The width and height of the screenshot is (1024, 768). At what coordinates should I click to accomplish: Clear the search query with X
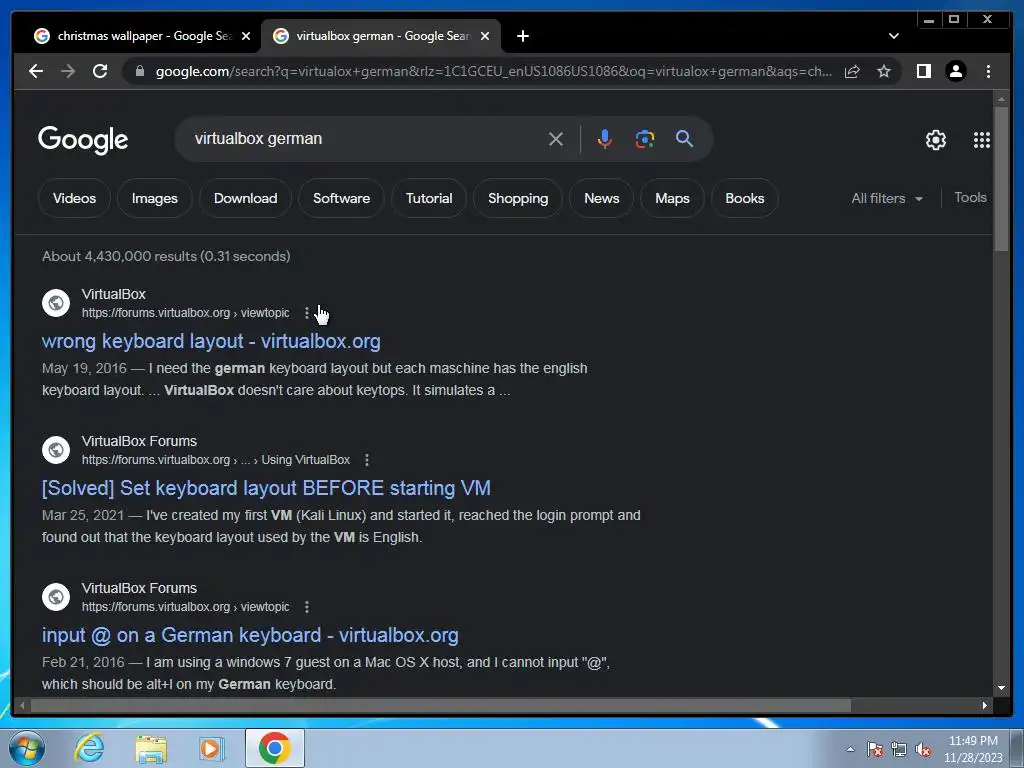556,138
